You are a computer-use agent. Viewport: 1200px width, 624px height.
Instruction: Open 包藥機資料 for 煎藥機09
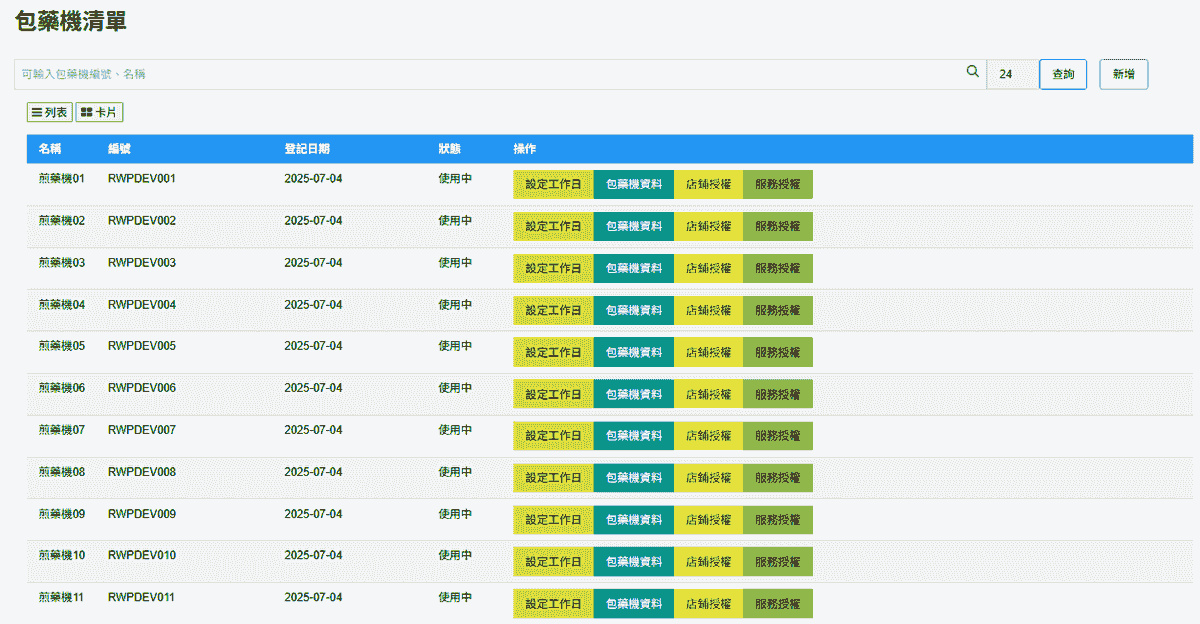click(x=633, y=520)
